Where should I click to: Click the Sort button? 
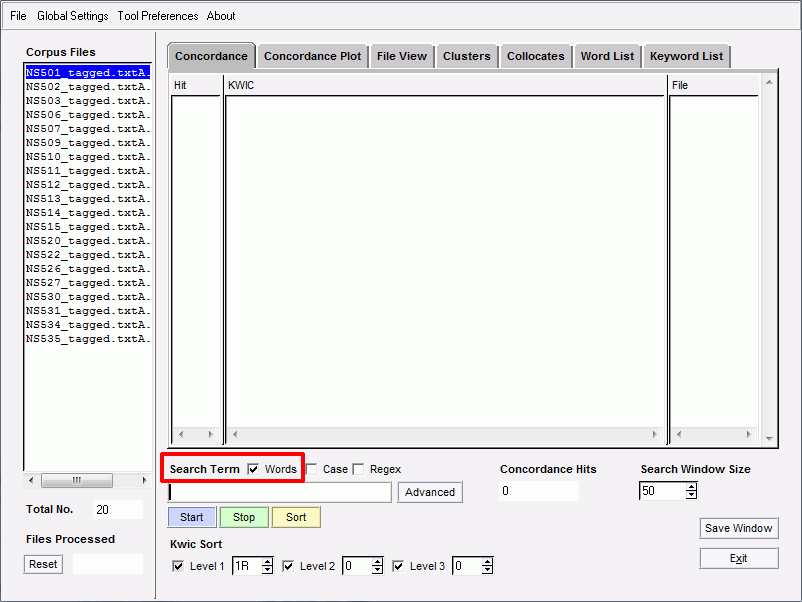(x=296, y=517)
